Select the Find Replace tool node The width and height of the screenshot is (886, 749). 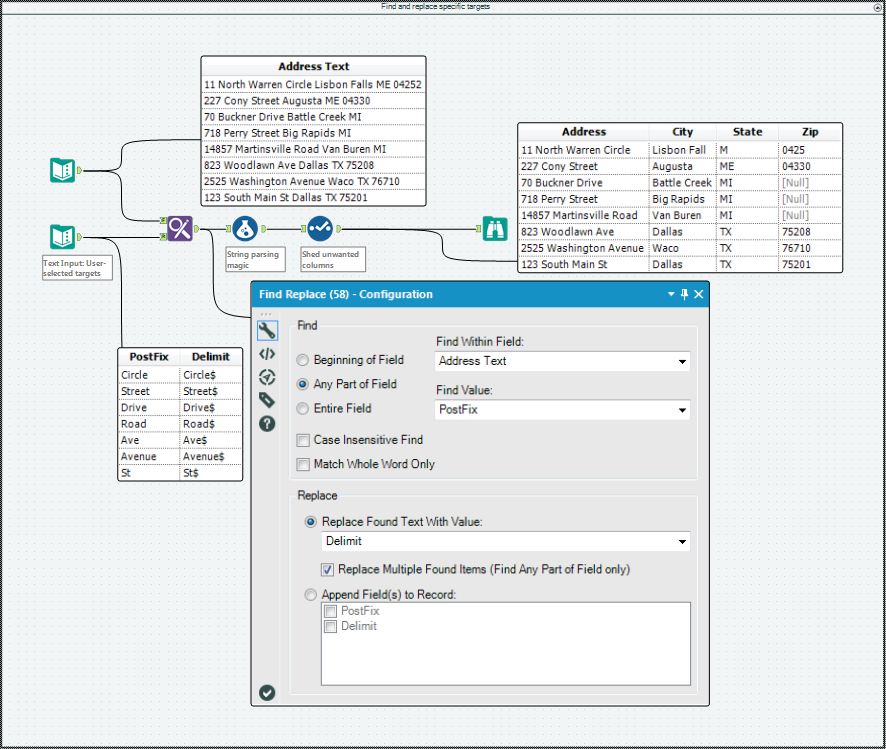click(179, 229)
